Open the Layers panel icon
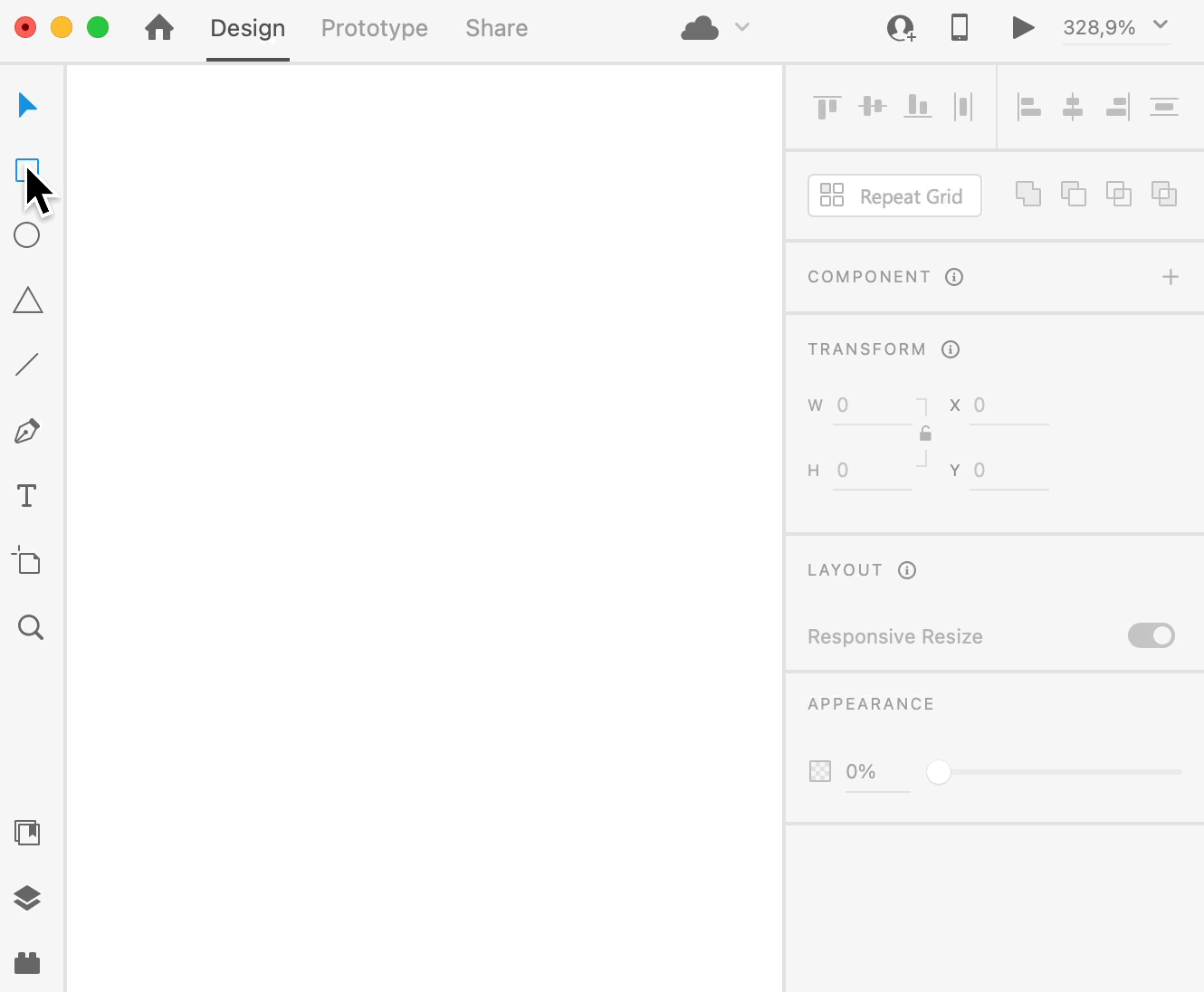This screenshot has width=1204, height=992. pyautogui.click(x=27, y=898)
